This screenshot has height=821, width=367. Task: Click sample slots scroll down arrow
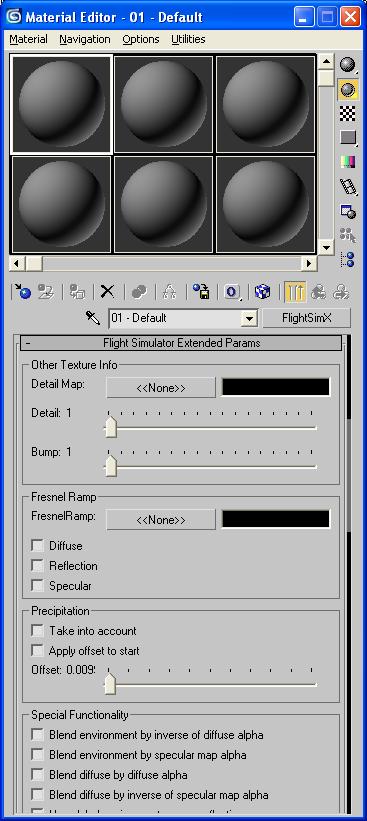pos(326,247)
